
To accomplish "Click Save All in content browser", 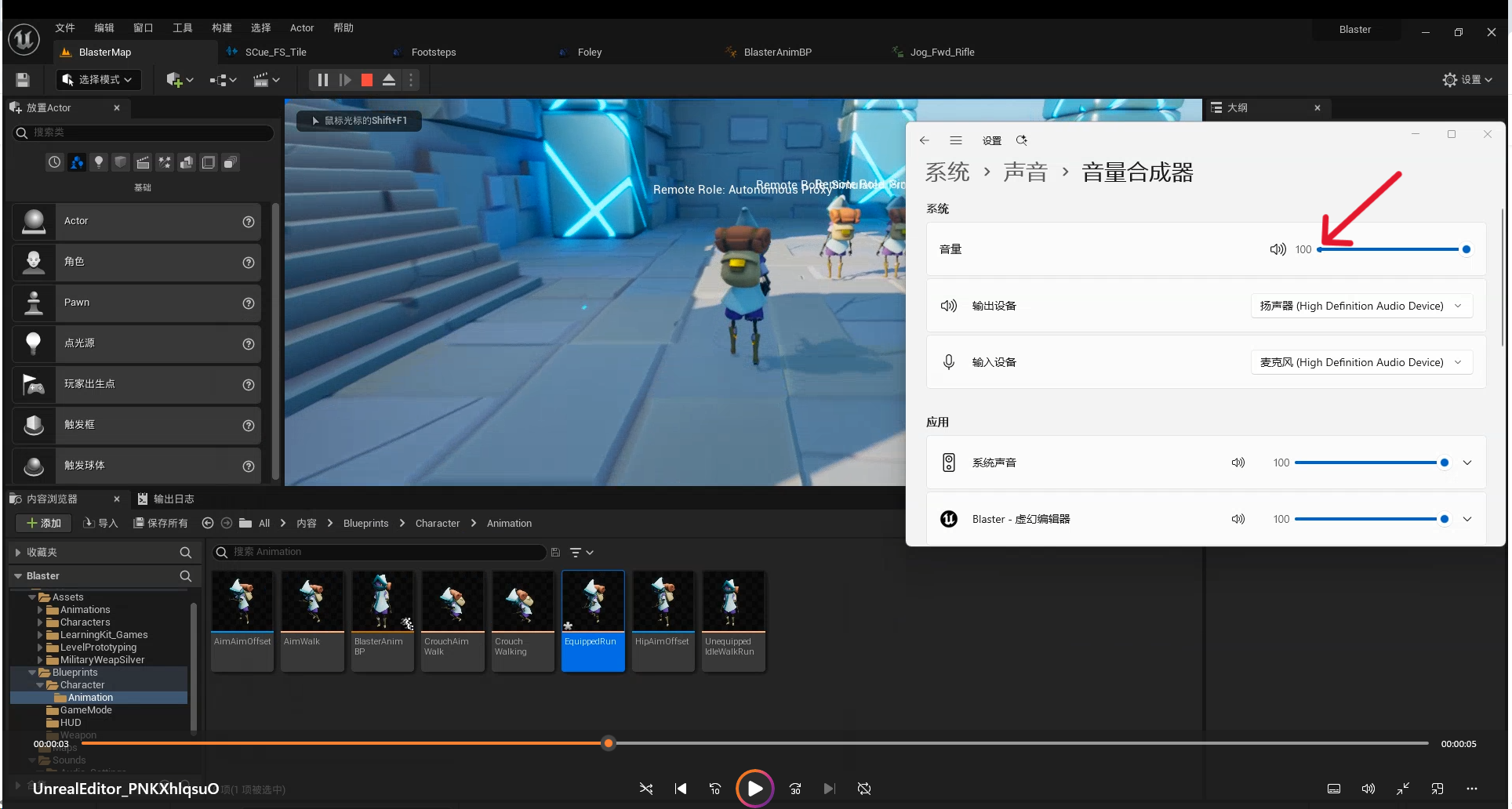I will coord(161,523).
